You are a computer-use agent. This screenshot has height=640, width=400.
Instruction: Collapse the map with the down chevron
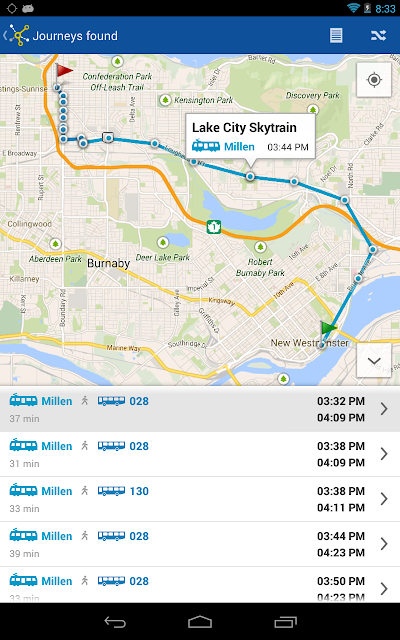[x=374, y=360]
